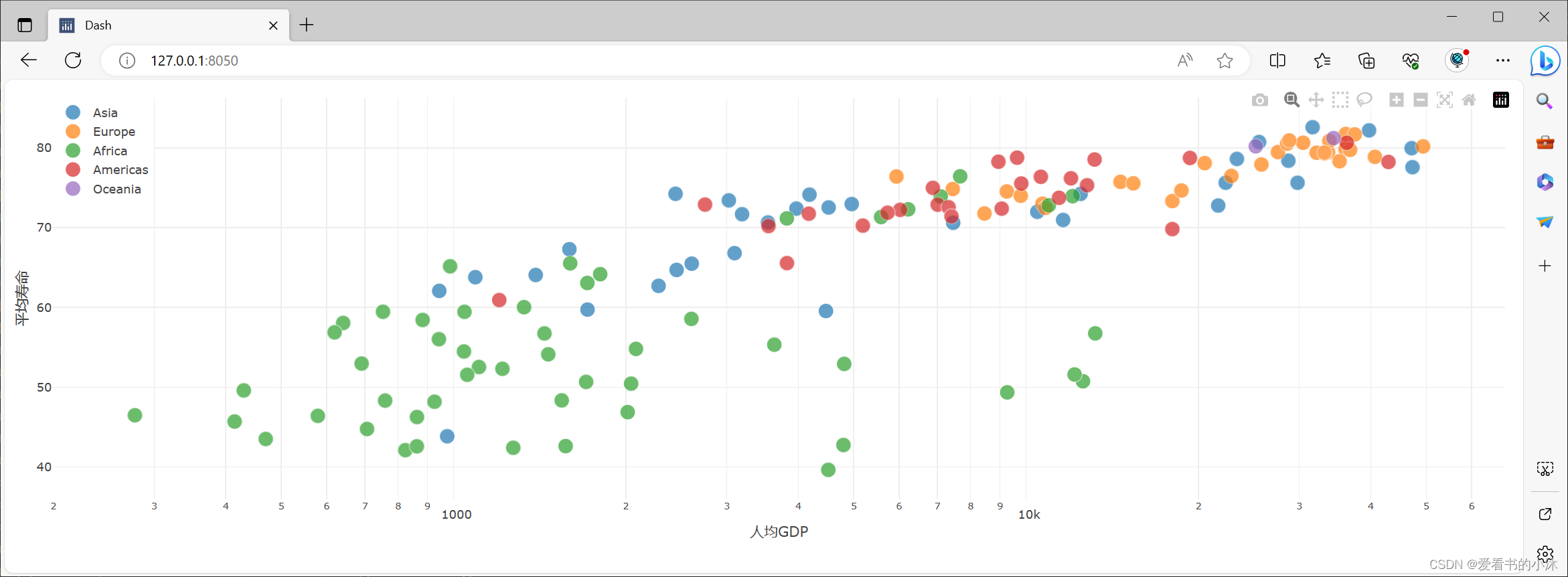Image resolution: width=1568 pixels, height=577 pixels.
Task: Open Collections panel
Action: click(1366, 61)
